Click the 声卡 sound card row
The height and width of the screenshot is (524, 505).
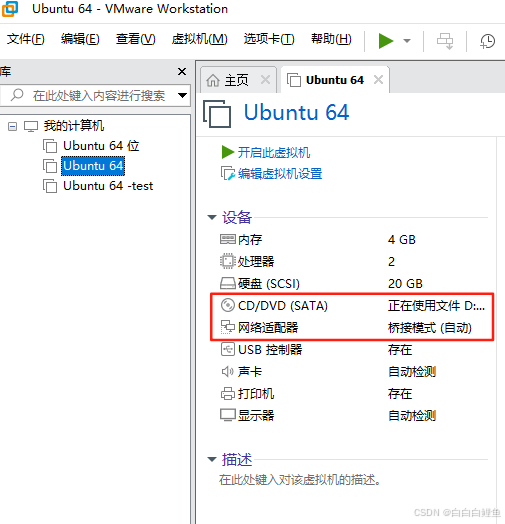(x=353, y=372)
